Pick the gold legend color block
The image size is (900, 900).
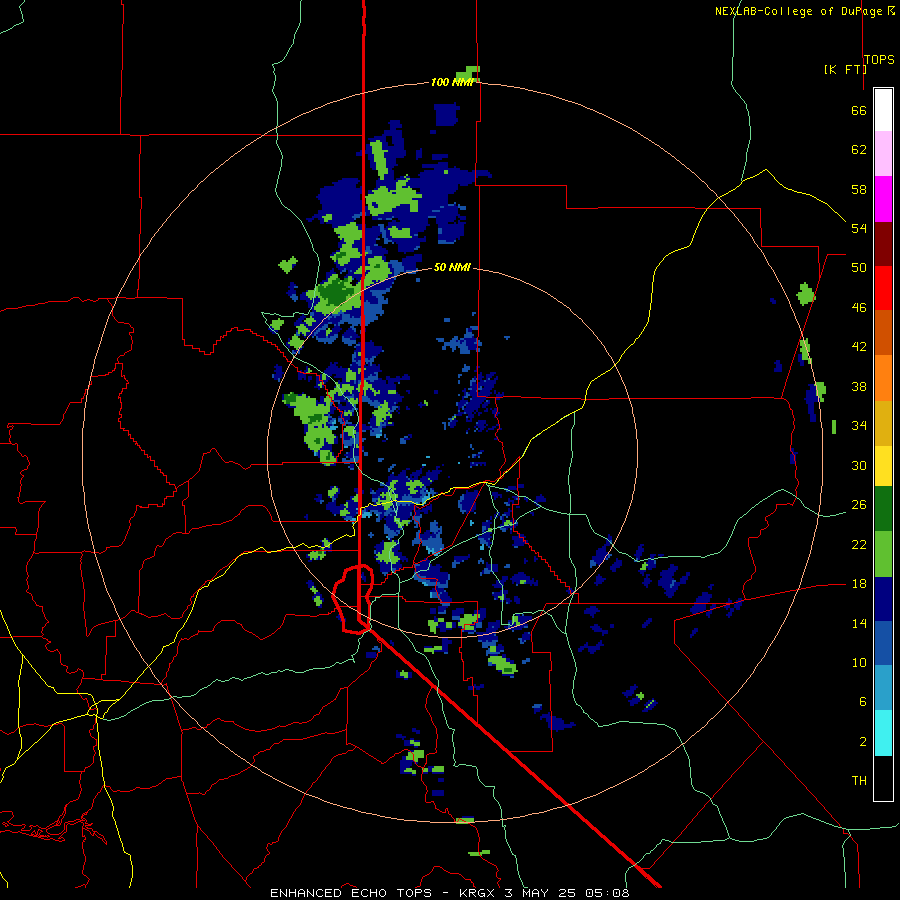(x=883, y=423)
